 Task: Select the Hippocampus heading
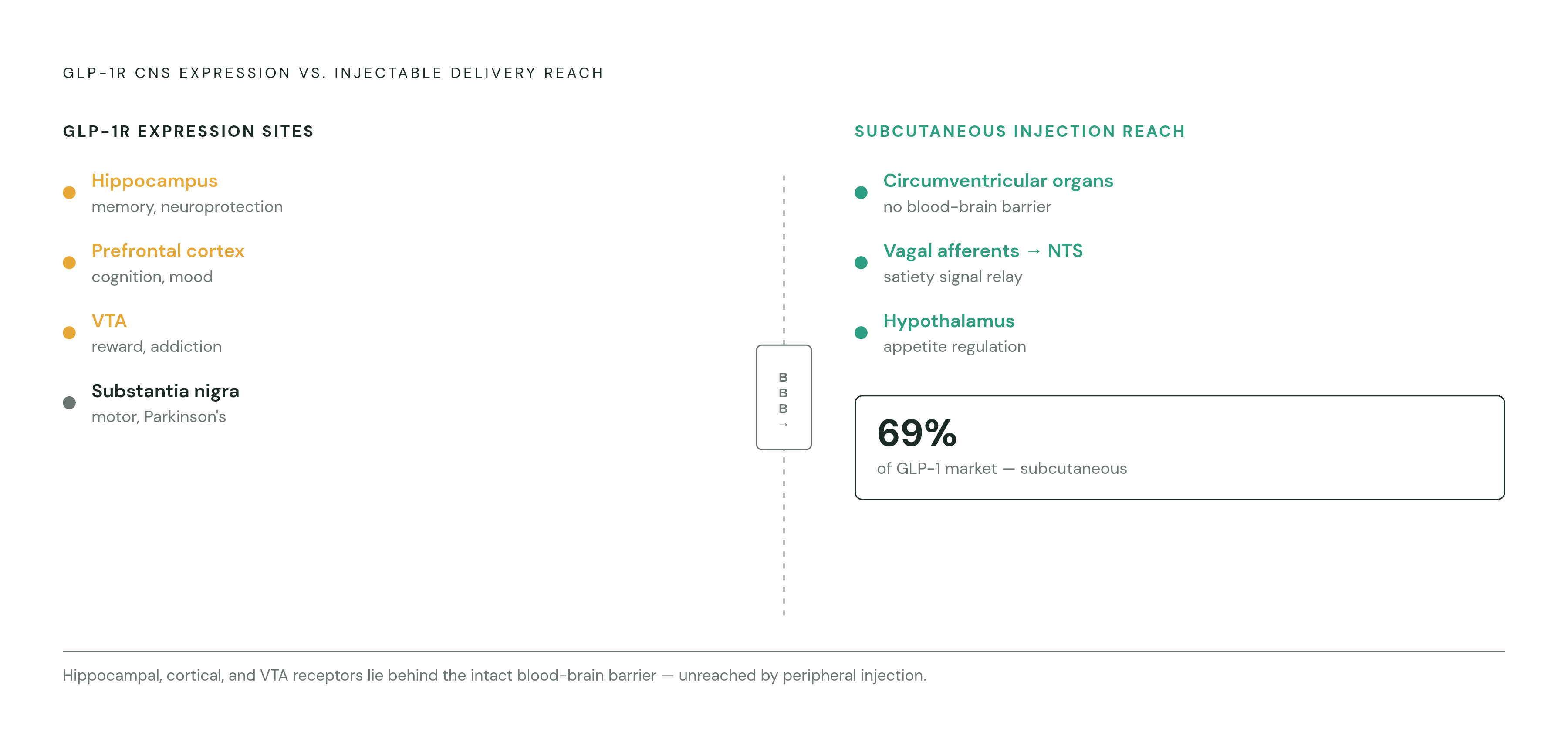point(154,181)
